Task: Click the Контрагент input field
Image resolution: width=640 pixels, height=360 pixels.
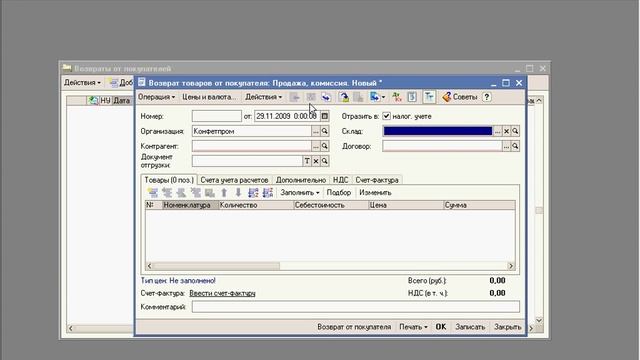Action: (252, 146)
